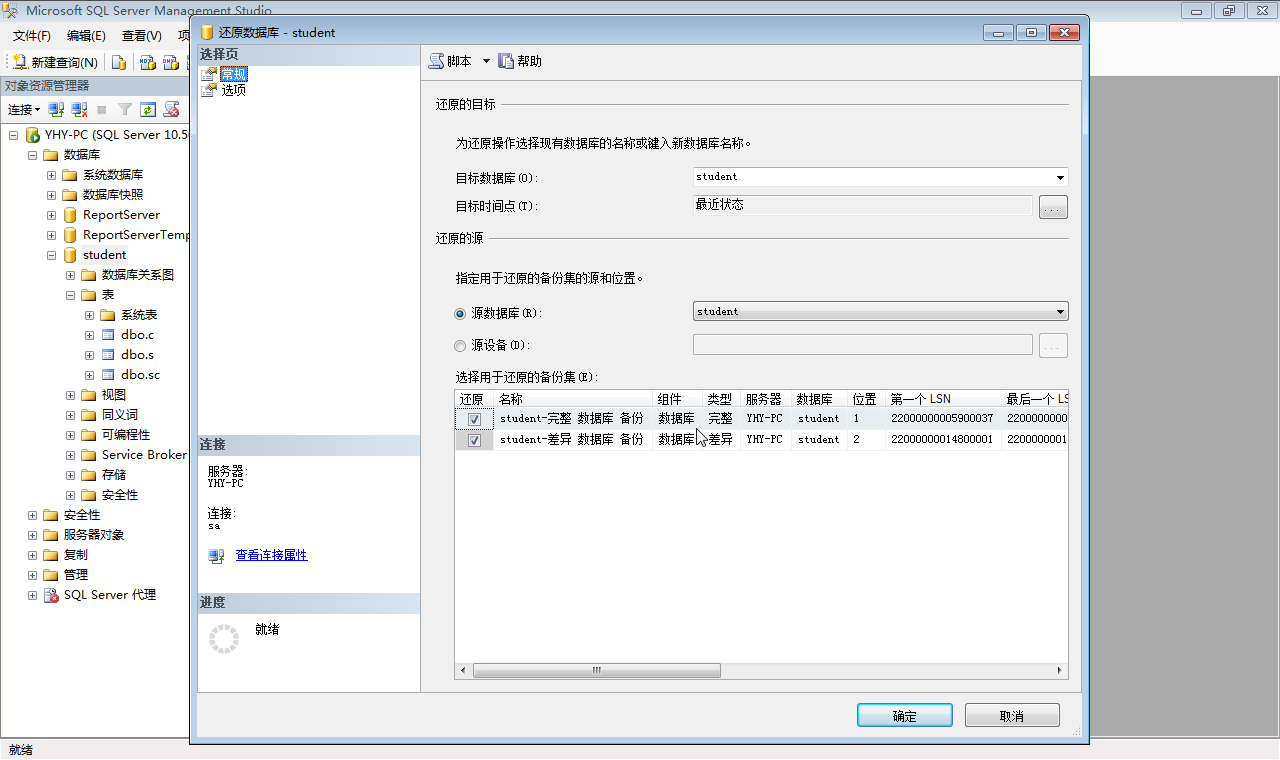Click the 名称 column header

point(573,399)
